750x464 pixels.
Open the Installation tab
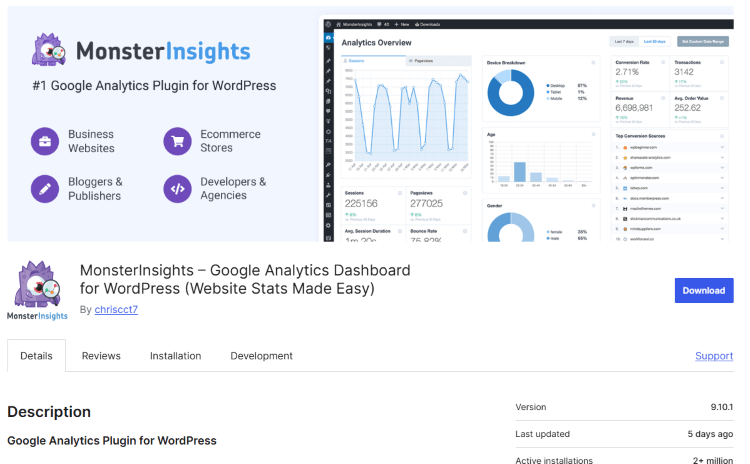pyautogui.click(x=176, y=356)
